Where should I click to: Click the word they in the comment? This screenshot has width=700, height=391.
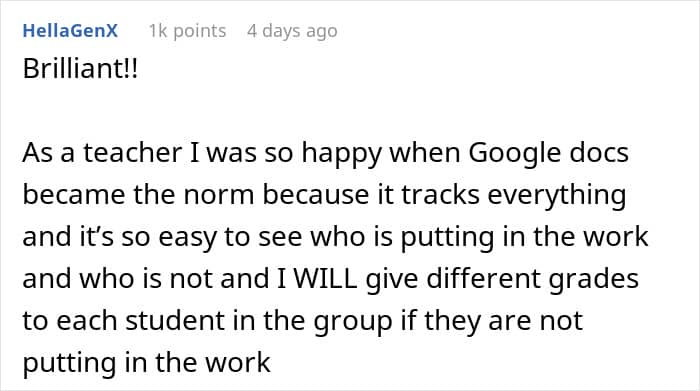(x=452, y=322)
